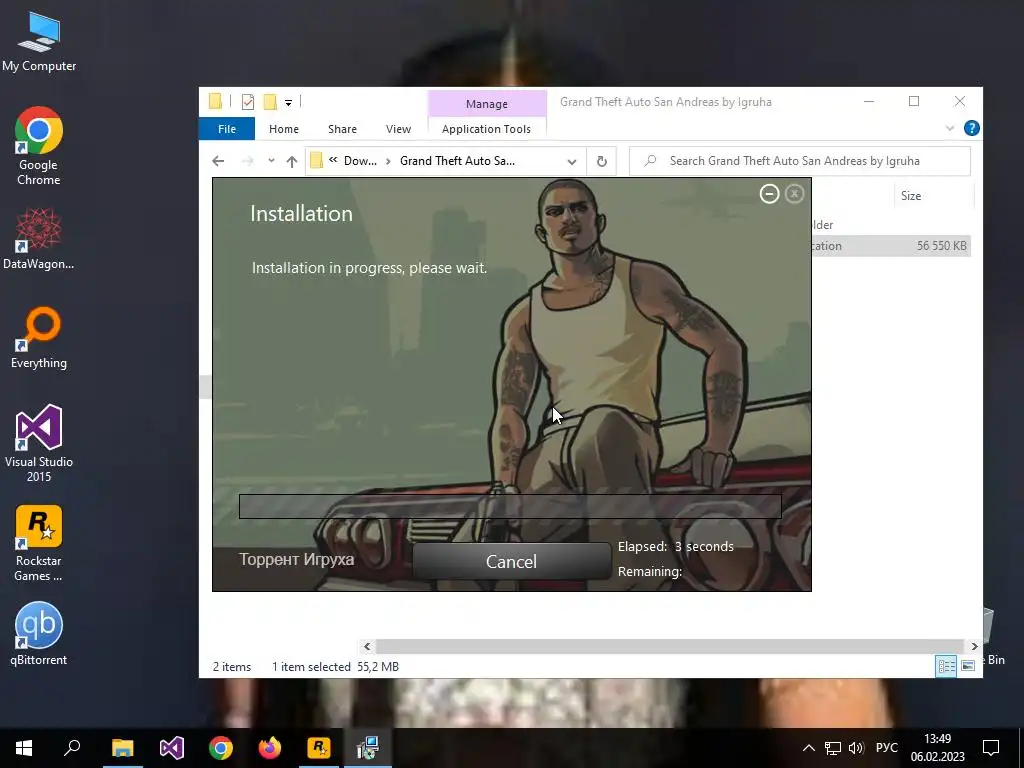Screen dimensions: 1024x768
Task: Open the File menu in Explorer
Action: coord(227,129)
